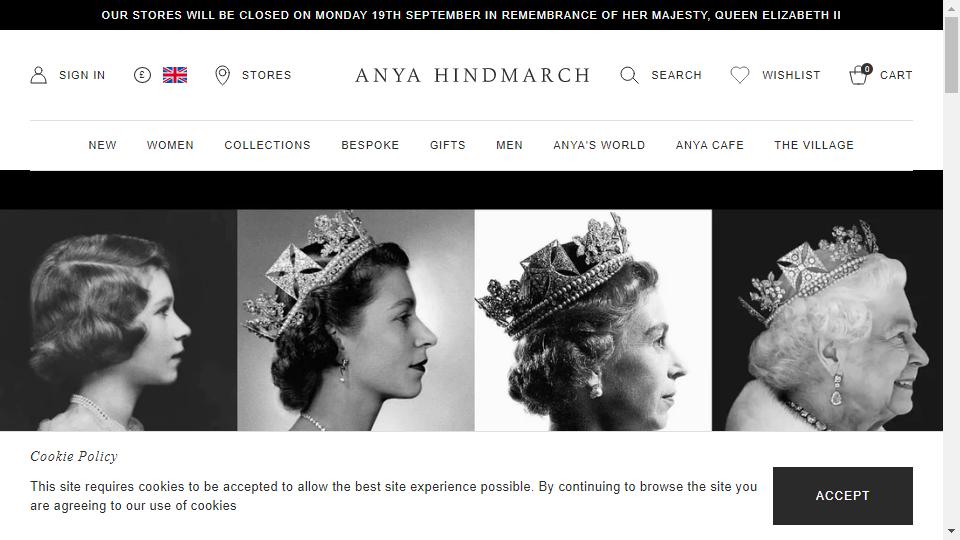Open the shopping cart bag icon
This screenshot has width=960, height=540.
tap(860, 75)
